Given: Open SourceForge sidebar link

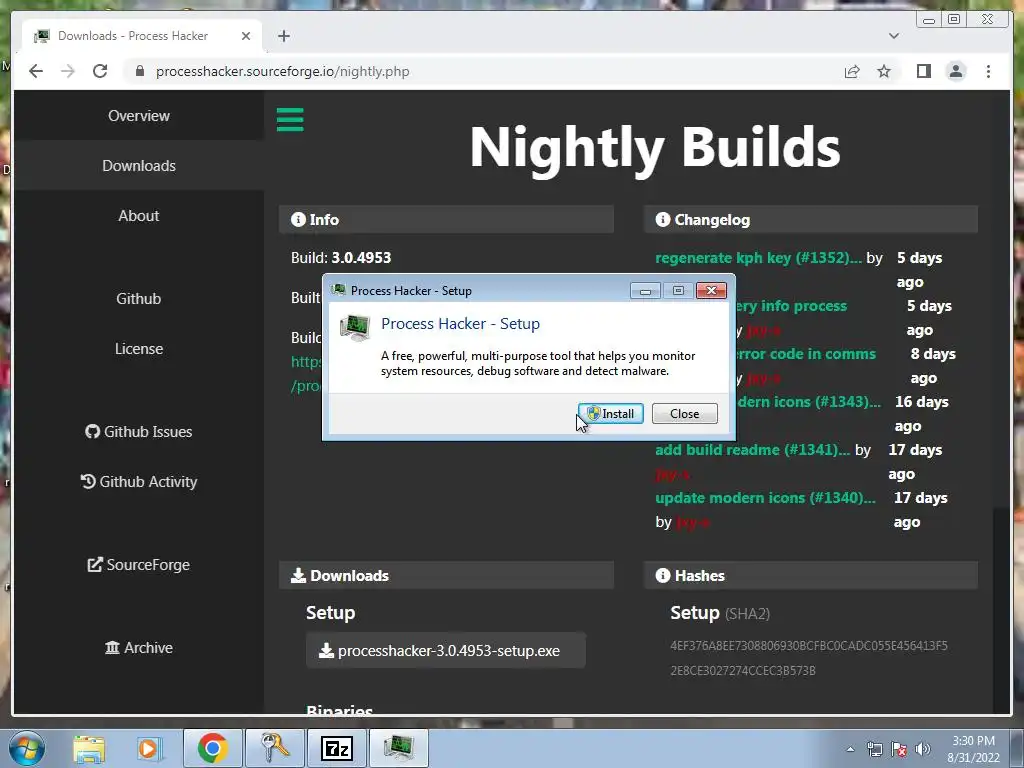Looking at the screenshot, I should tap(138, 565).
